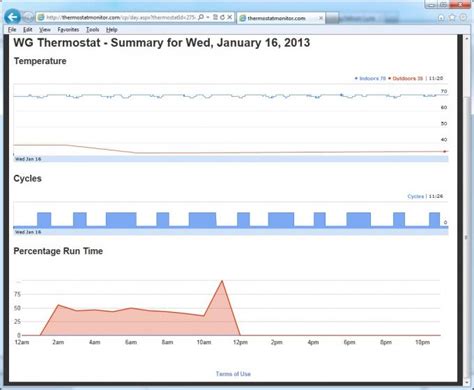Image resolution: width=474 pixels, height=390 pixels.
Task: Click Wed Jan 16 label under Cycles chart
Action: click(x=28, y=232)
